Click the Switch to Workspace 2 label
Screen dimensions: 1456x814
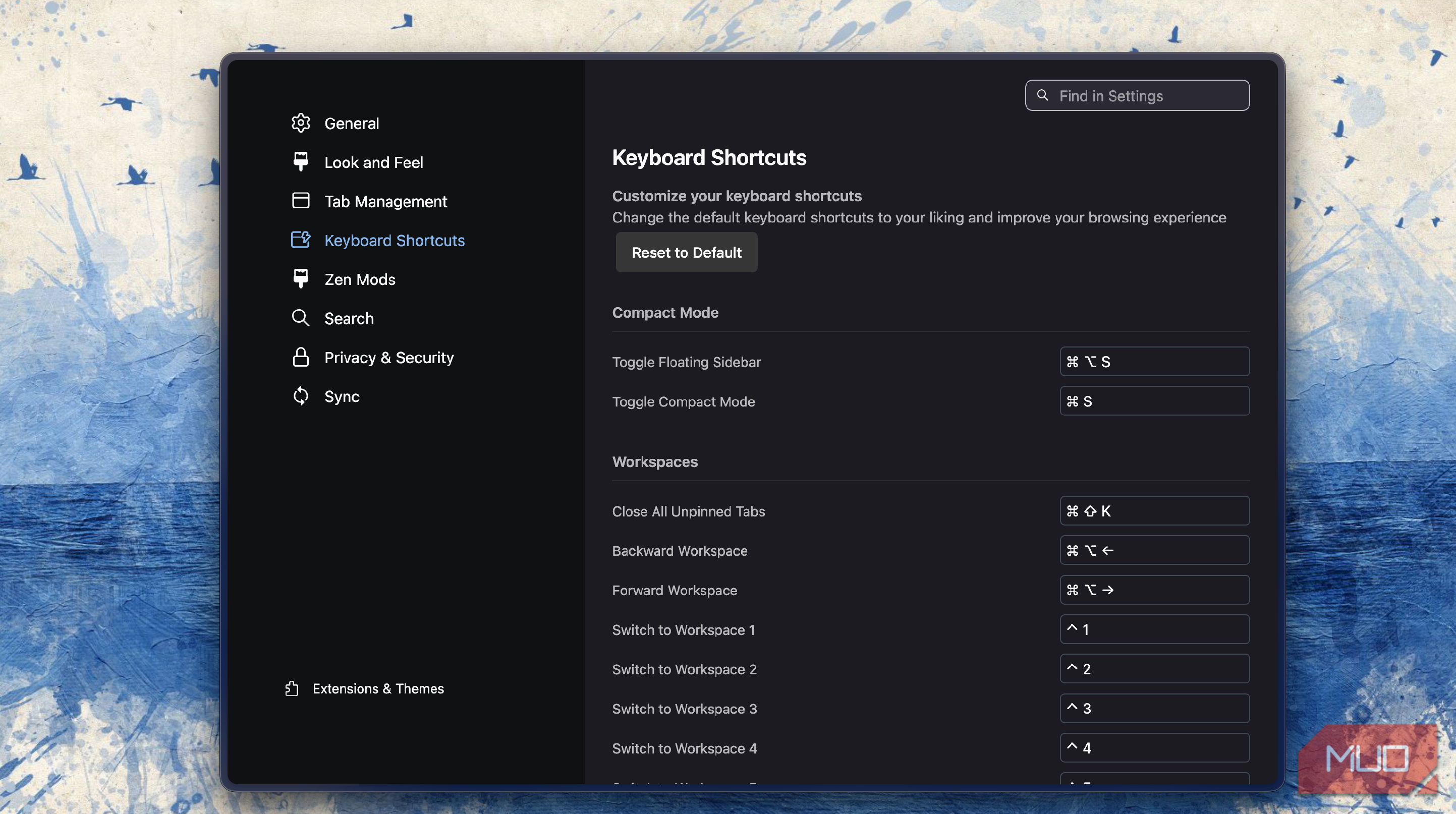pos(685,669)
